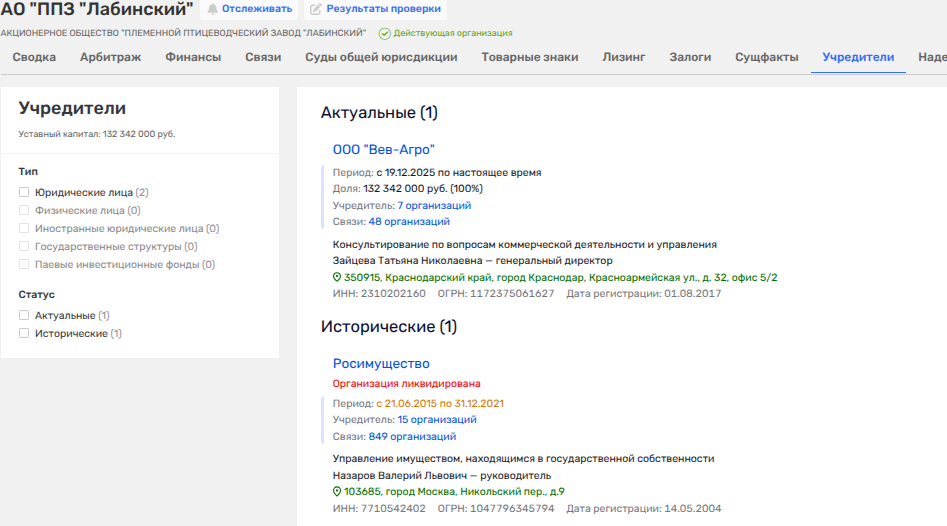Open the 15 организаций founder link
The height and width of the screenshot is (526, 947).
click(437, 420)
